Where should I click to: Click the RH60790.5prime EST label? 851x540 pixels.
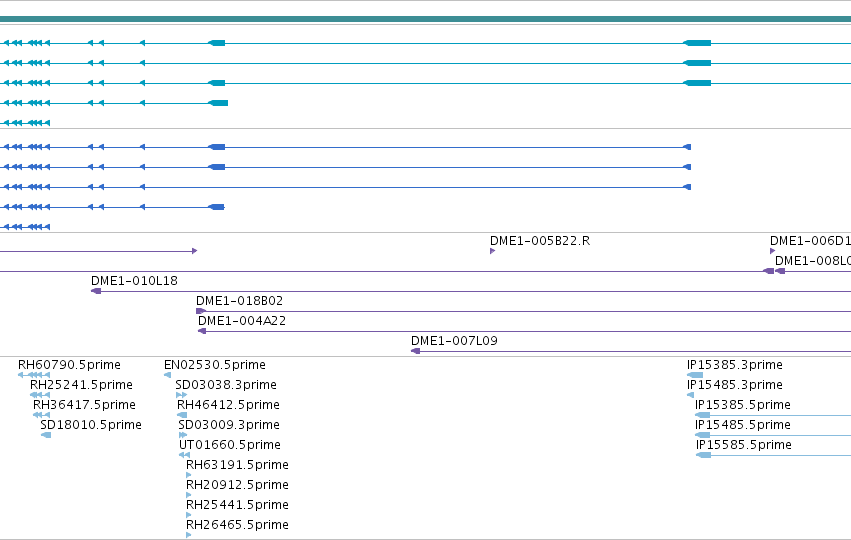pyautogui.click(x=69, y=365)
